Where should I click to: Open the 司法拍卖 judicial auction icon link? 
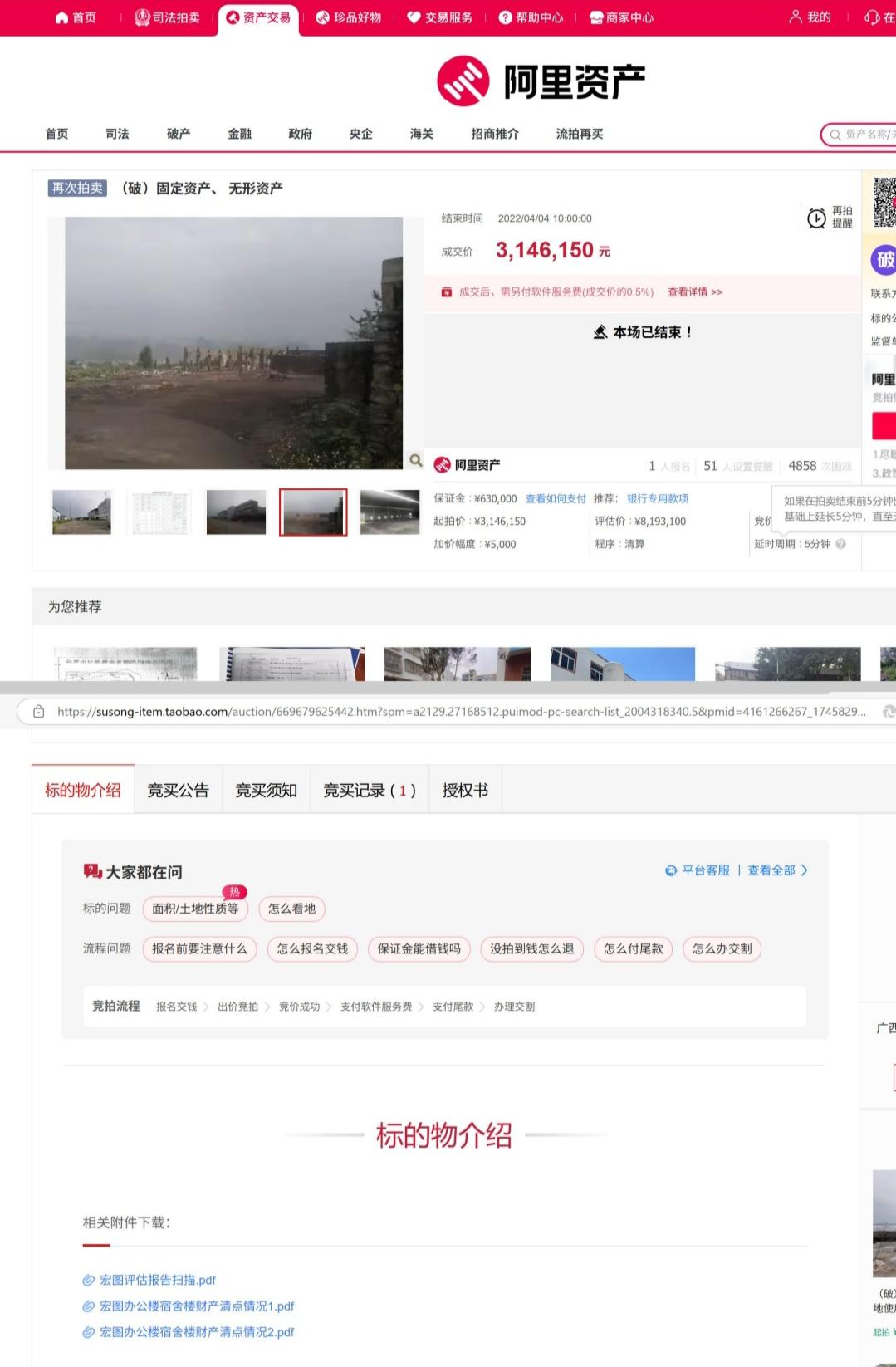142,17
